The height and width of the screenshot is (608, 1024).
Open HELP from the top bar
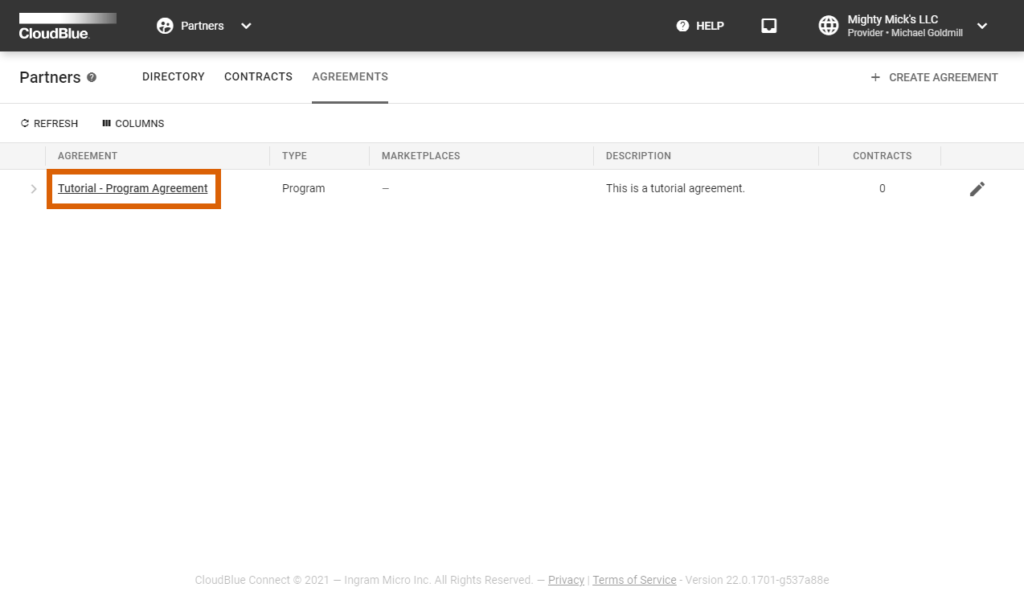click(700, 25)
